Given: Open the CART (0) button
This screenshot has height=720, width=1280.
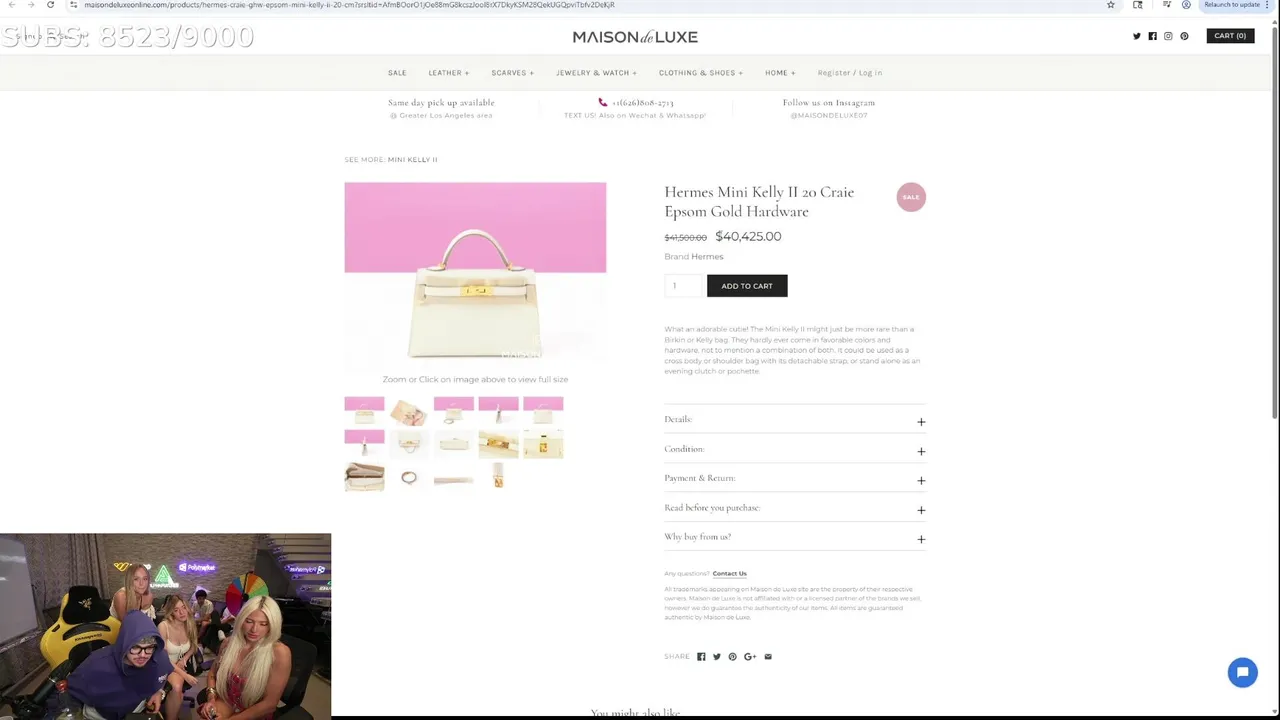Looking at the screenshot, I should [1230, 36].
